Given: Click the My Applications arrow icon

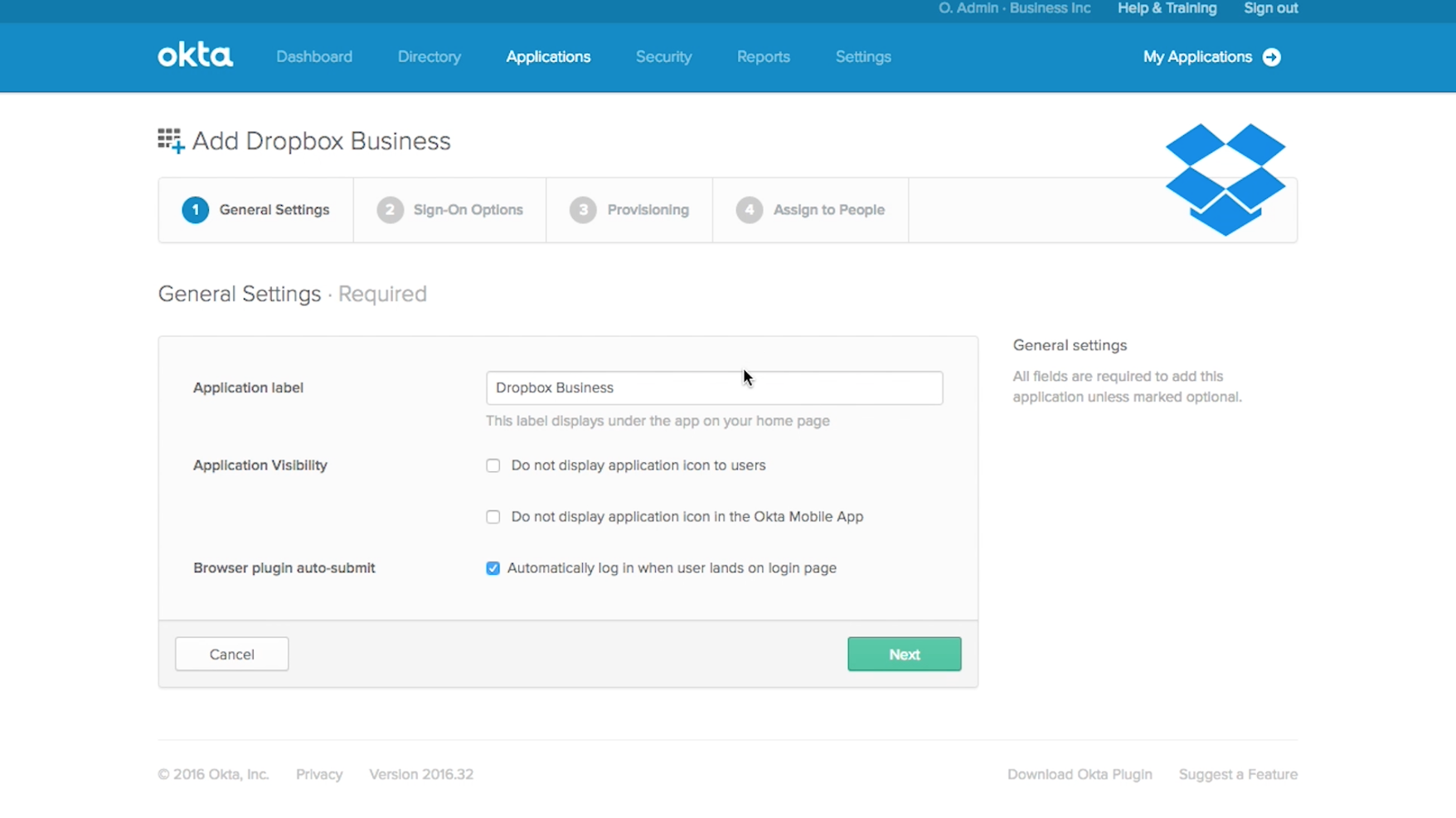Looking at the screenshot, I should (1271, 57).
